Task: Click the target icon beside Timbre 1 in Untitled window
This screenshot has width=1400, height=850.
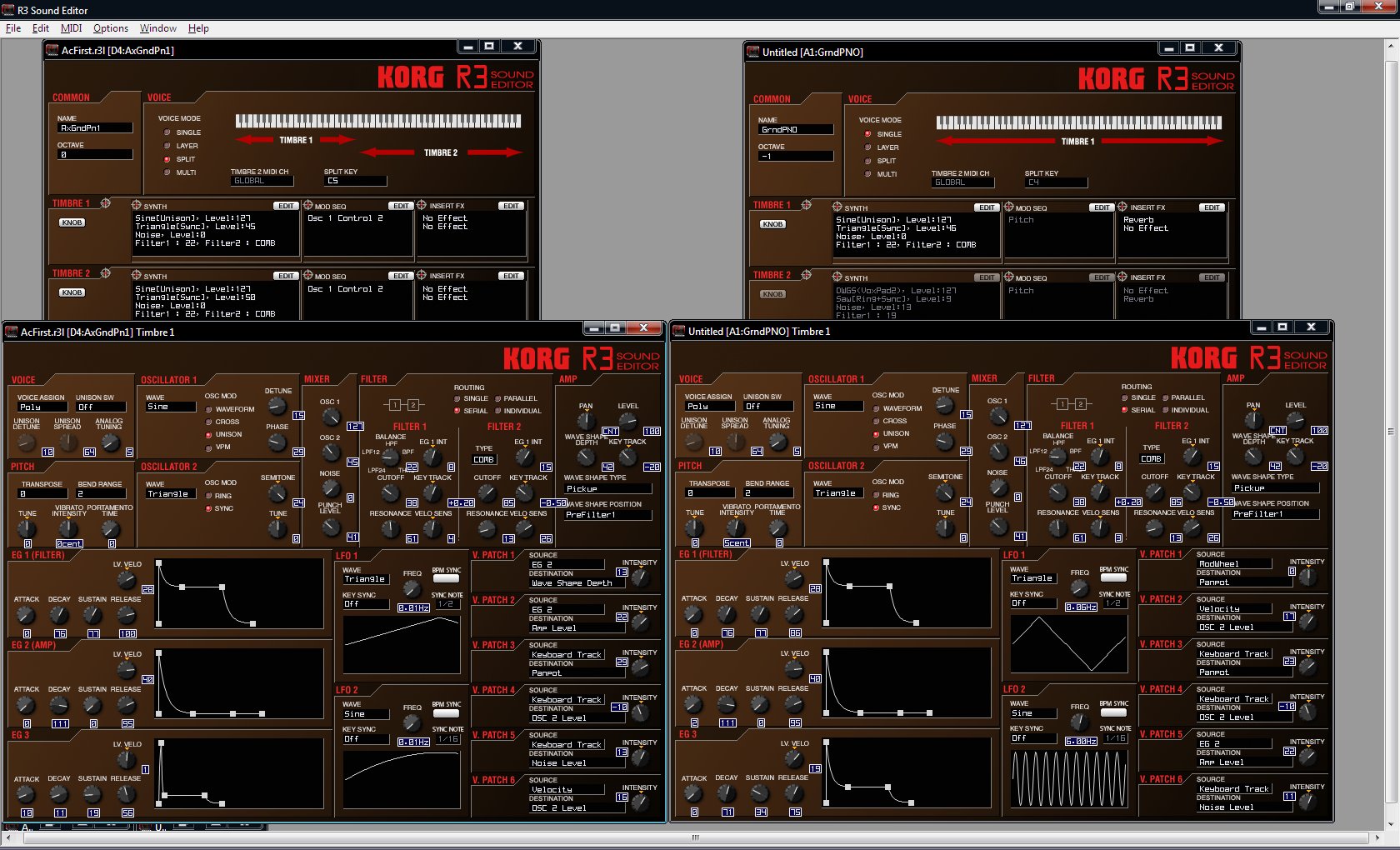Action: click(x=807, y=205)
